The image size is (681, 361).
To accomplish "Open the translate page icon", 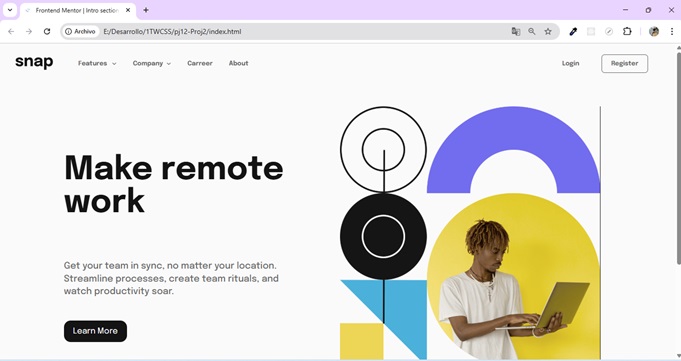I will tap(516, 31).
